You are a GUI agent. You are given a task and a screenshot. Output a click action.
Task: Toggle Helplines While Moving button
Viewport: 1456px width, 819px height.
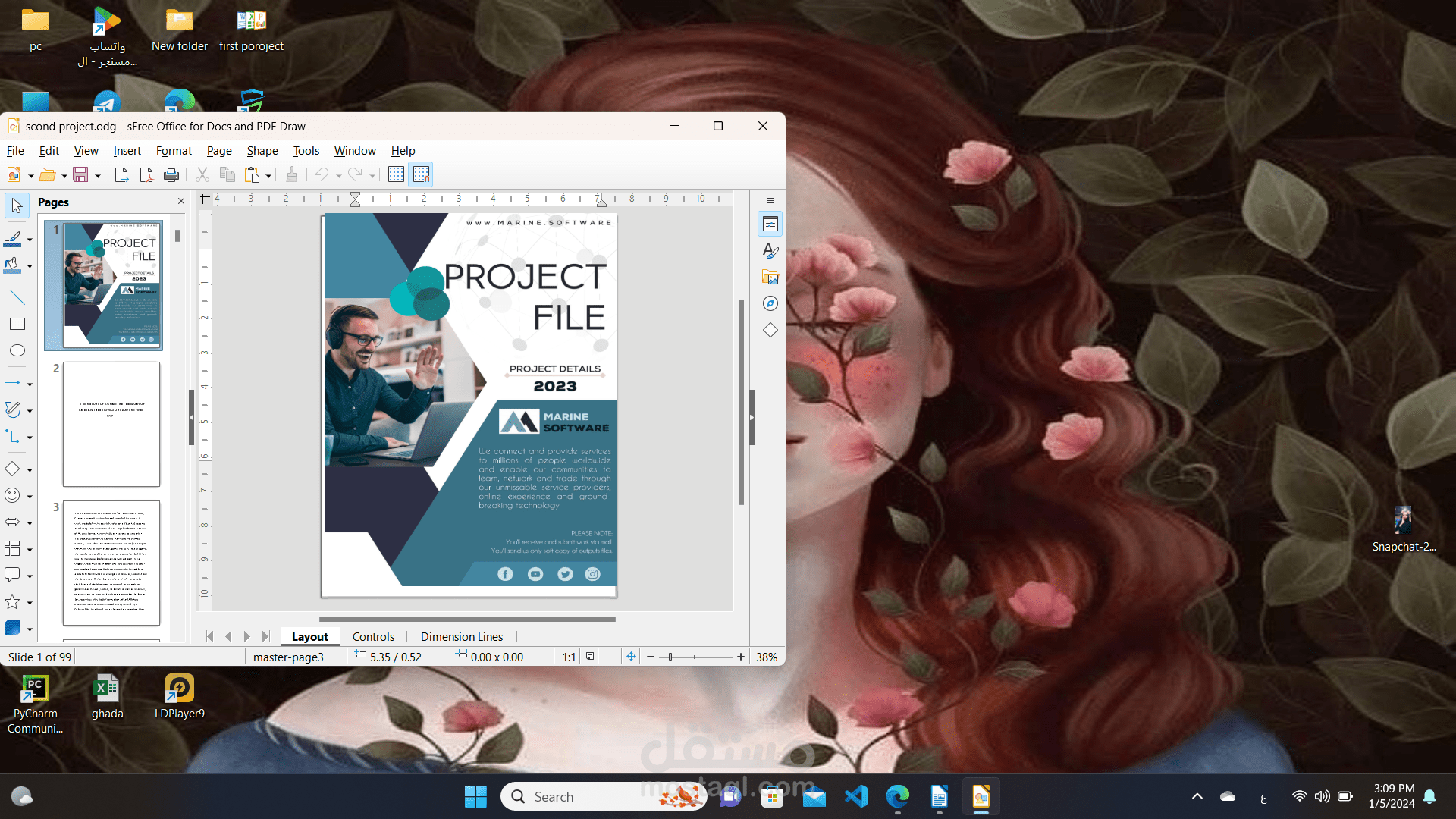tap(422, 175)
